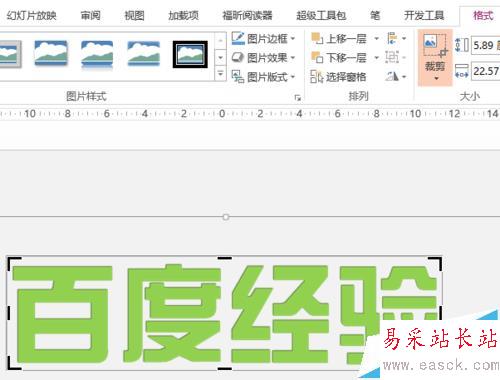The height and width of the screenshot is (380, 500).
Task: Apply the perspective shadow picture style thumbnail
Action: [x=144, y=53]
